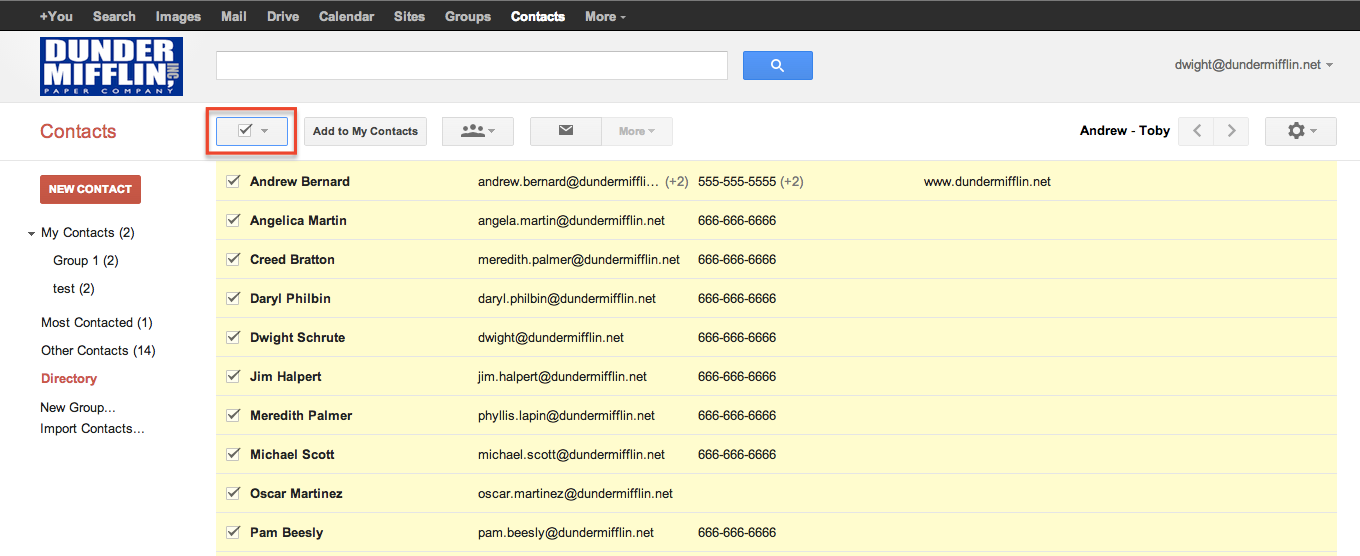Open Pam Beesly contact name

286,533
